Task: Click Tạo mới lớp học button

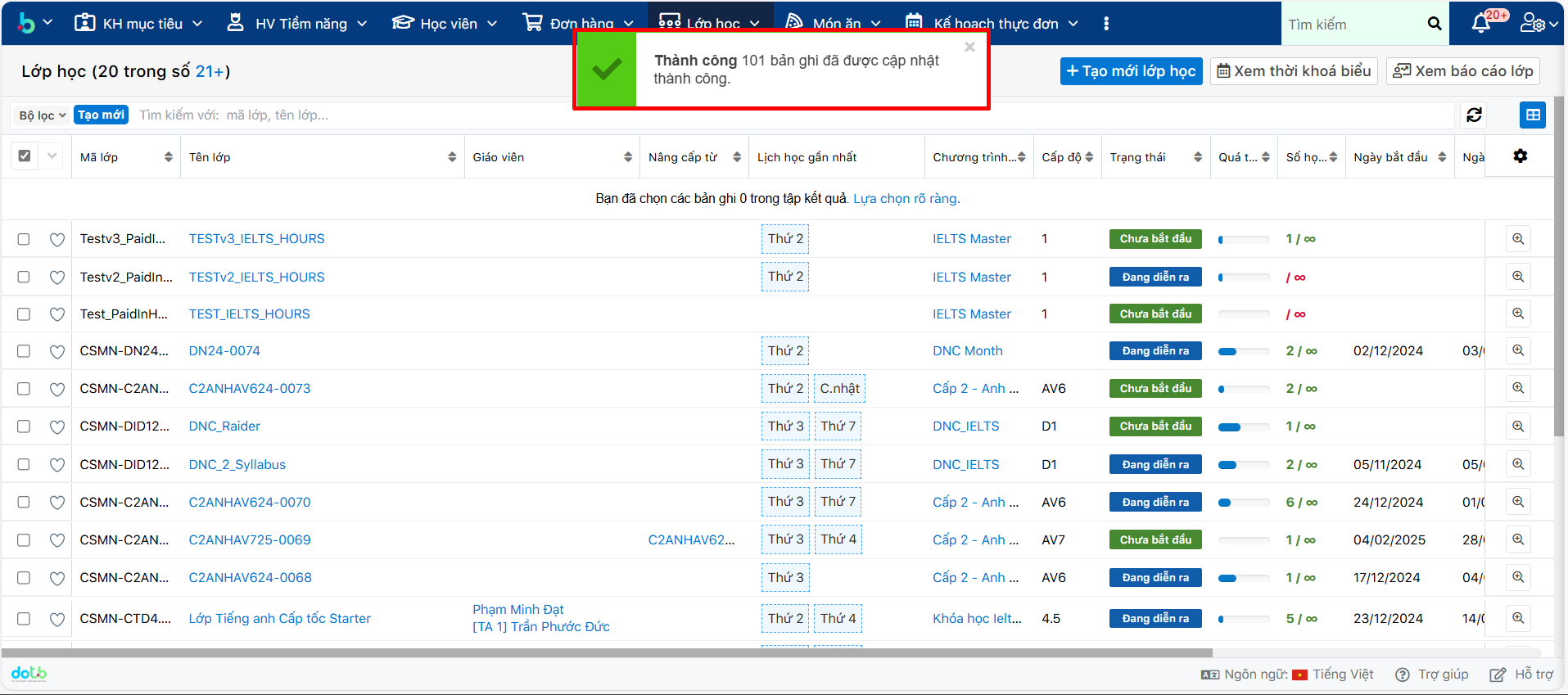Action: 1131,71
